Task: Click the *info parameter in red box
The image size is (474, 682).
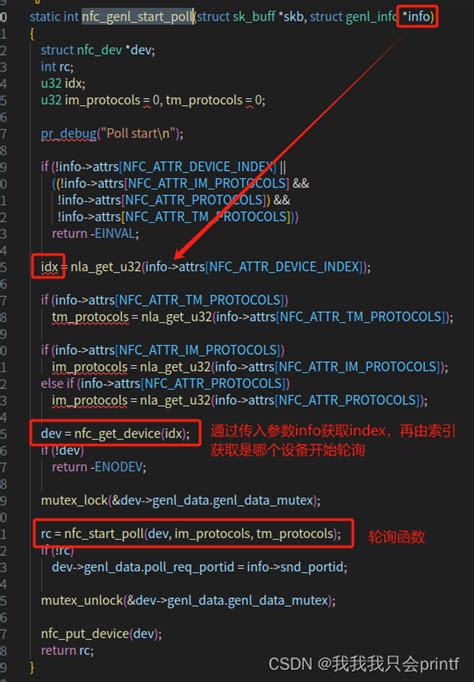Action: pyautogui.click(x=417, y=17)
